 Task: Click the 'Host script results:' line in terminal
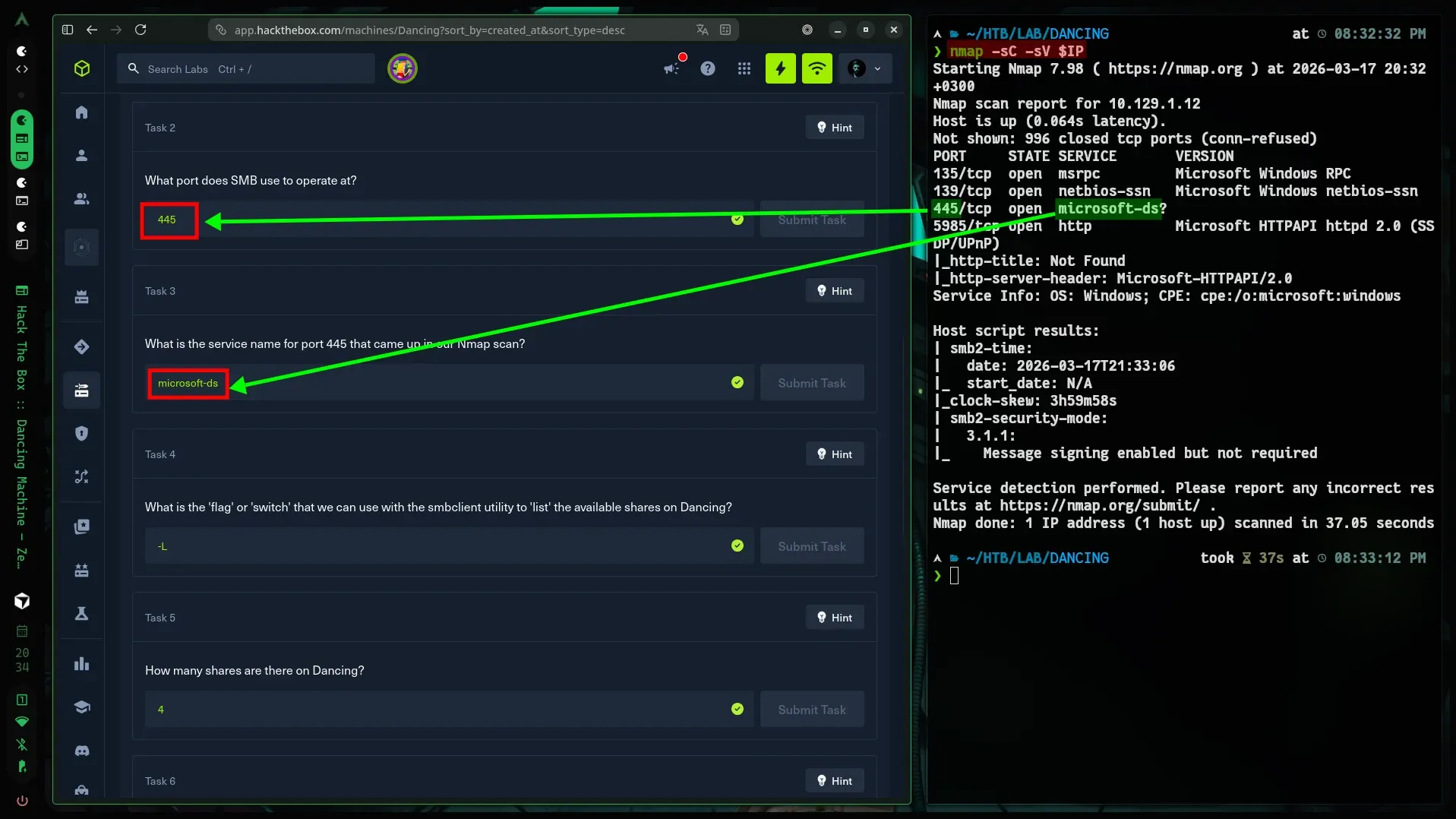(x=1015, y=330)
